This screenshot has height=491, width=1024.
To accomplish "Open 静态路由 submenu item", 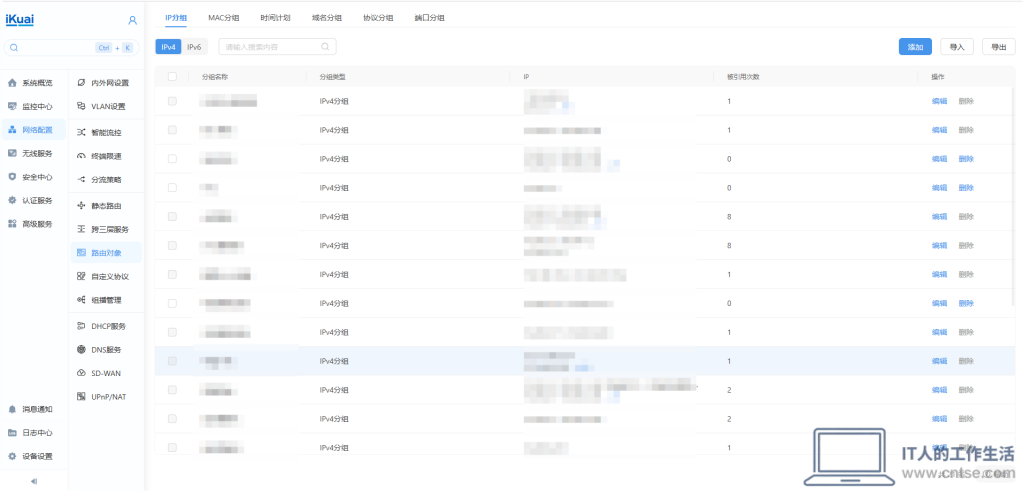I will (106, 206).
